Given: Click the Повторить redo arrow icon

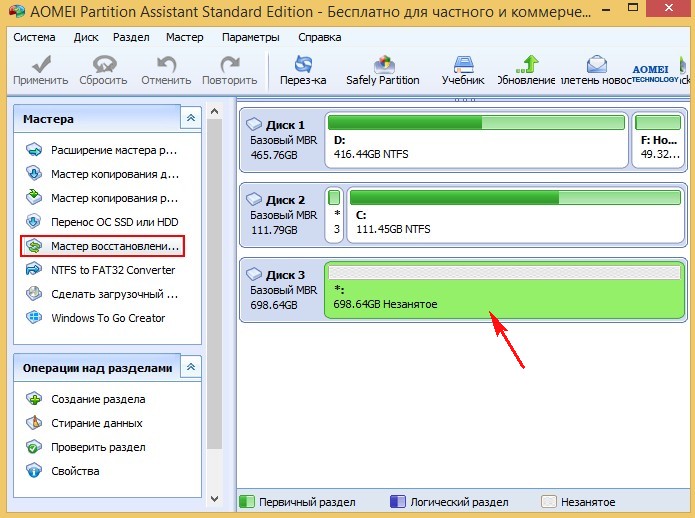Looking at the screenshot, I should (230, 65).
